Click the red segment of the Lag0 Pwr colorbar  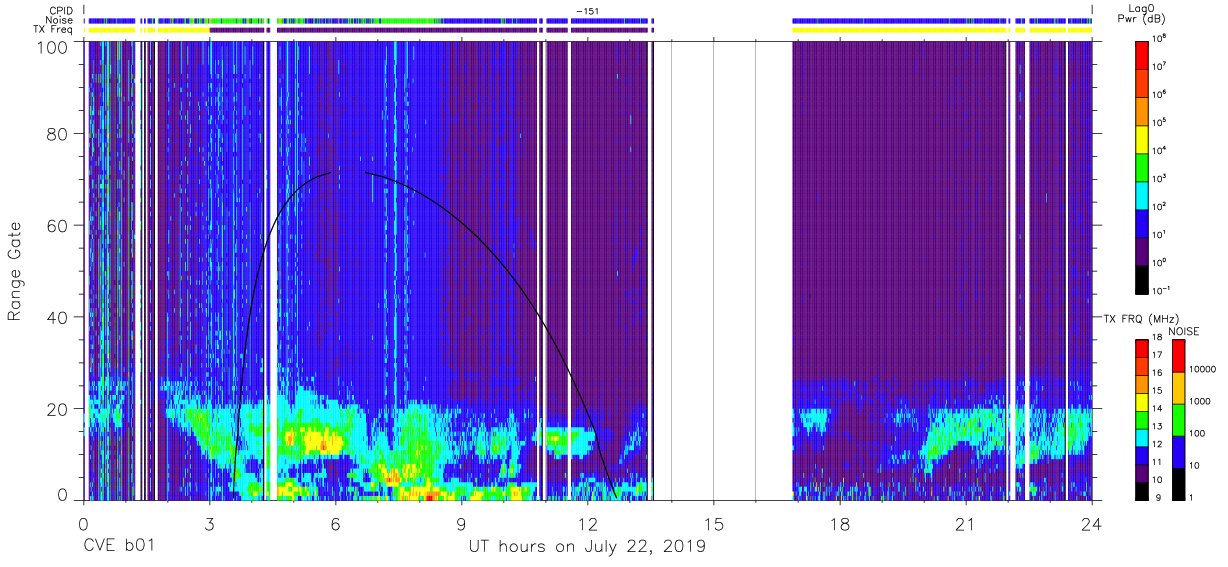tap(1143, 53)
